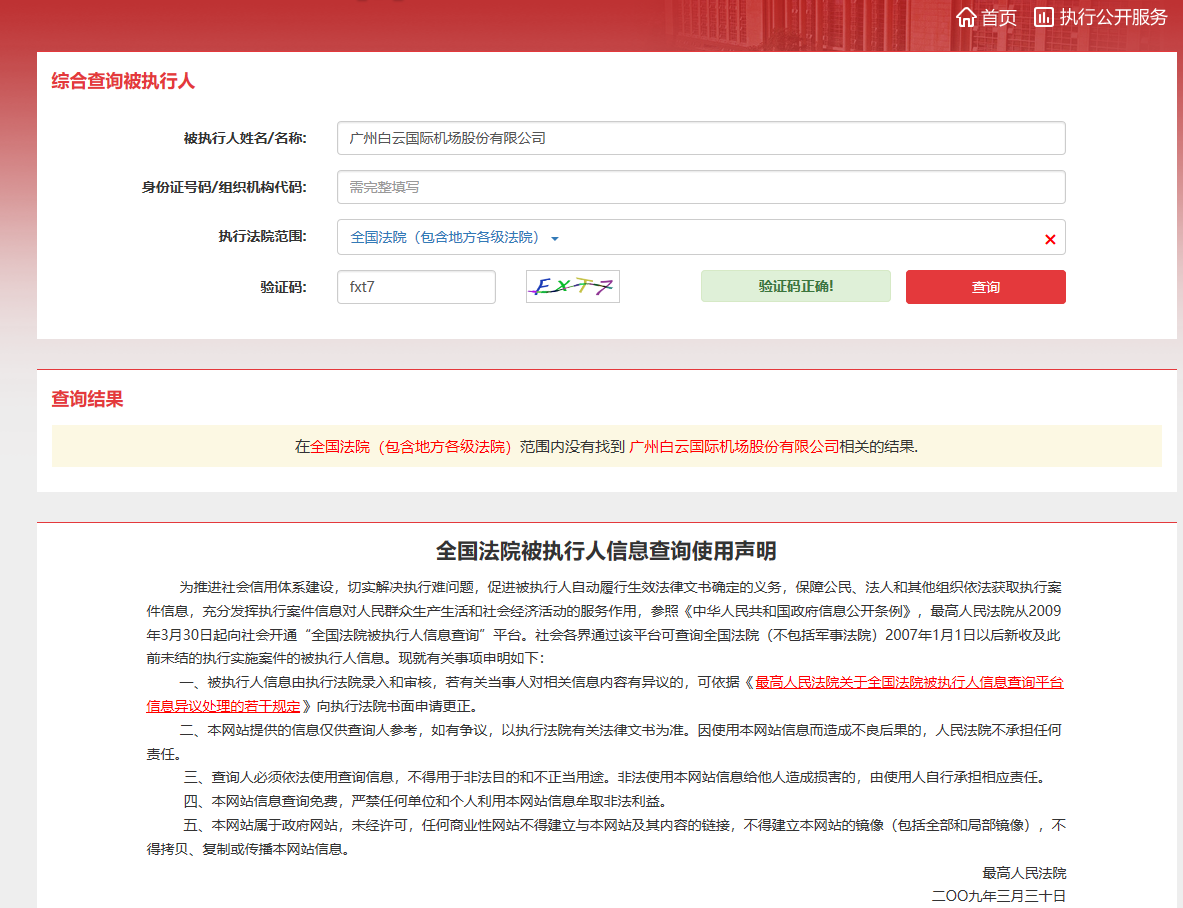Click red 广州白云国际机场股份有限公司 in result message

coord(733,446)
